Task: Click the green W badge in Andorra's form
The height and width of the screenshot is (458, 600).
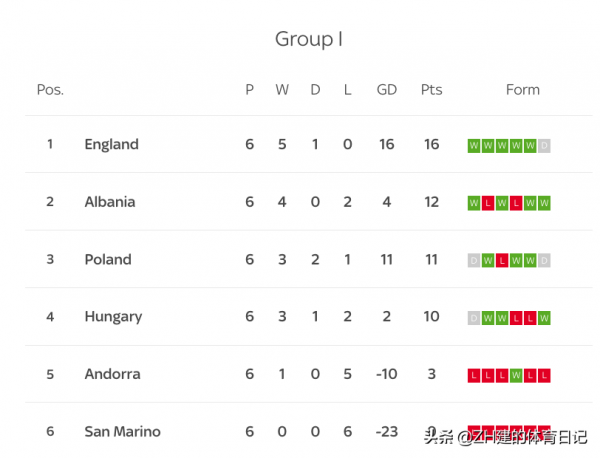Action: coord(516,376)
